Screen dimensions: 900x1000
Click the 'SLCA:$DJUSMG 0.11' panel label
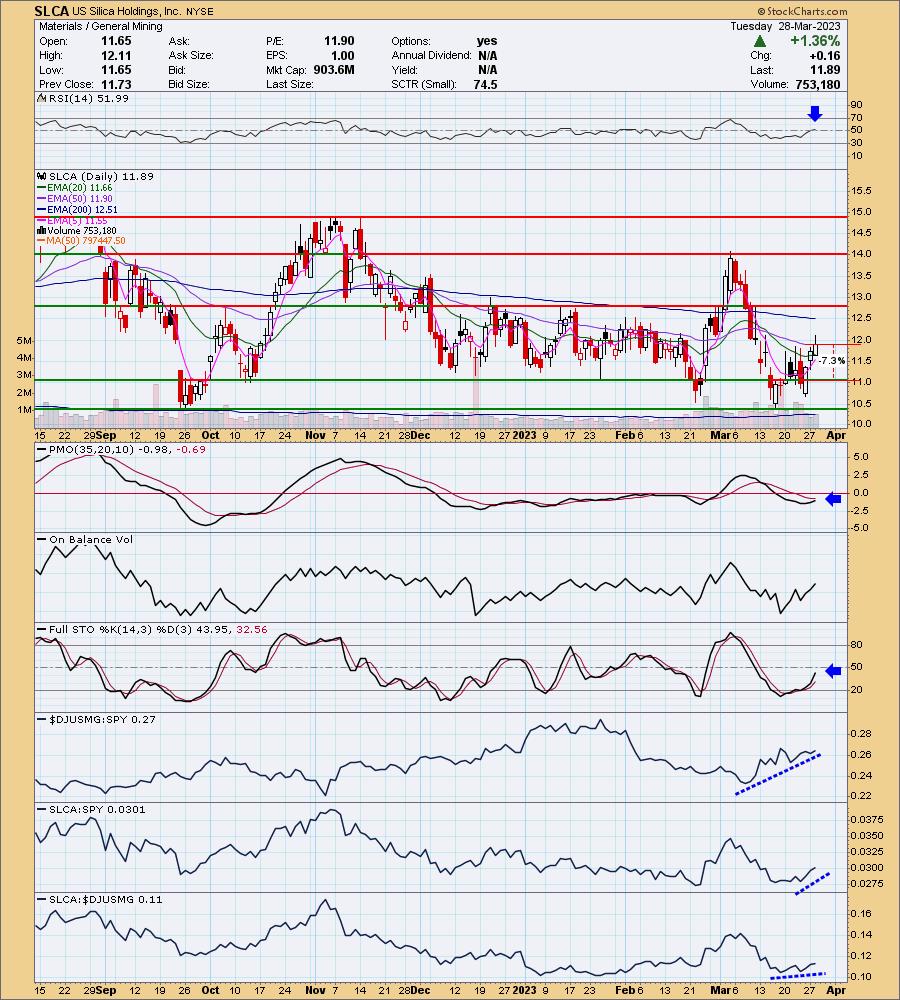tap(105, 899)
